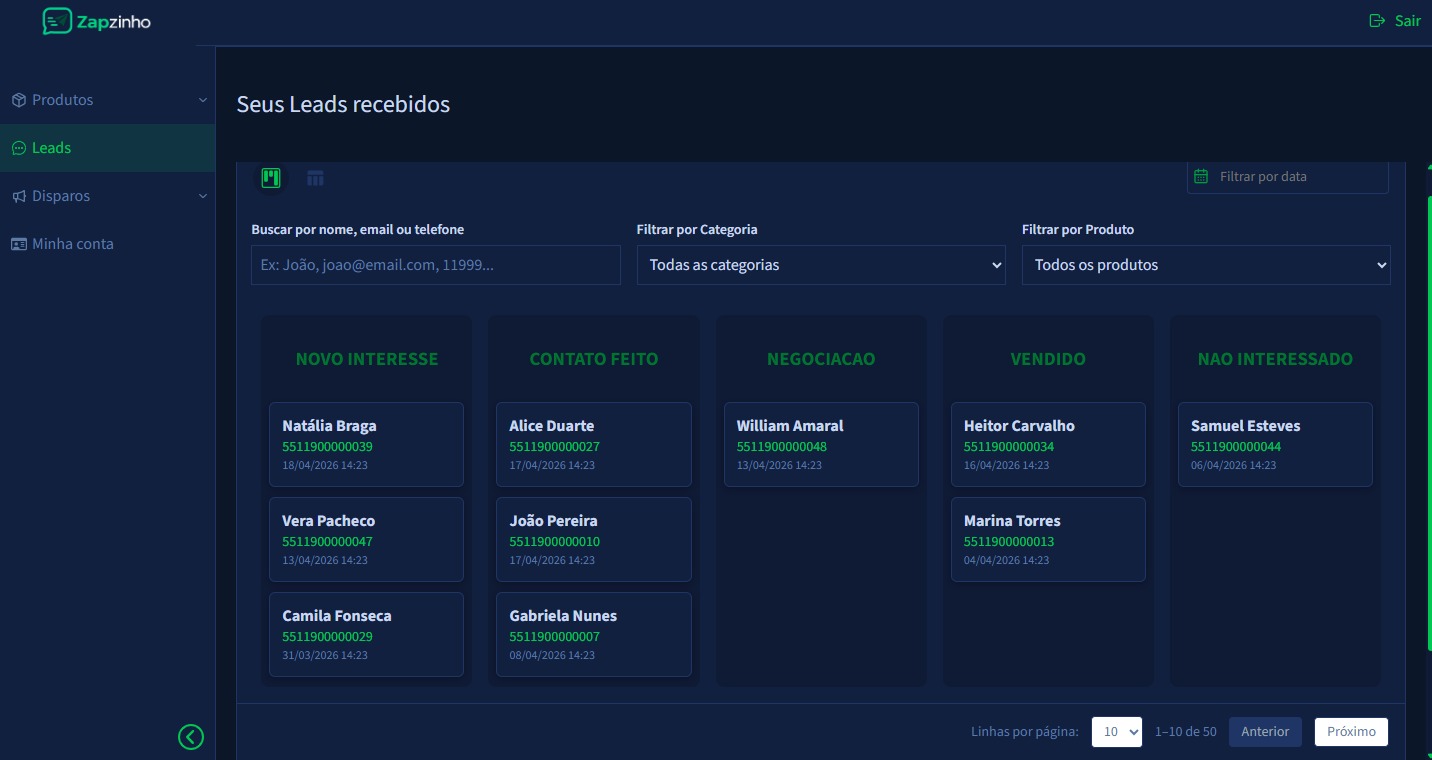Screen dimensions: 1432x760
Task: Collapse the sidebar with the arrow icon
Action: 190,737
